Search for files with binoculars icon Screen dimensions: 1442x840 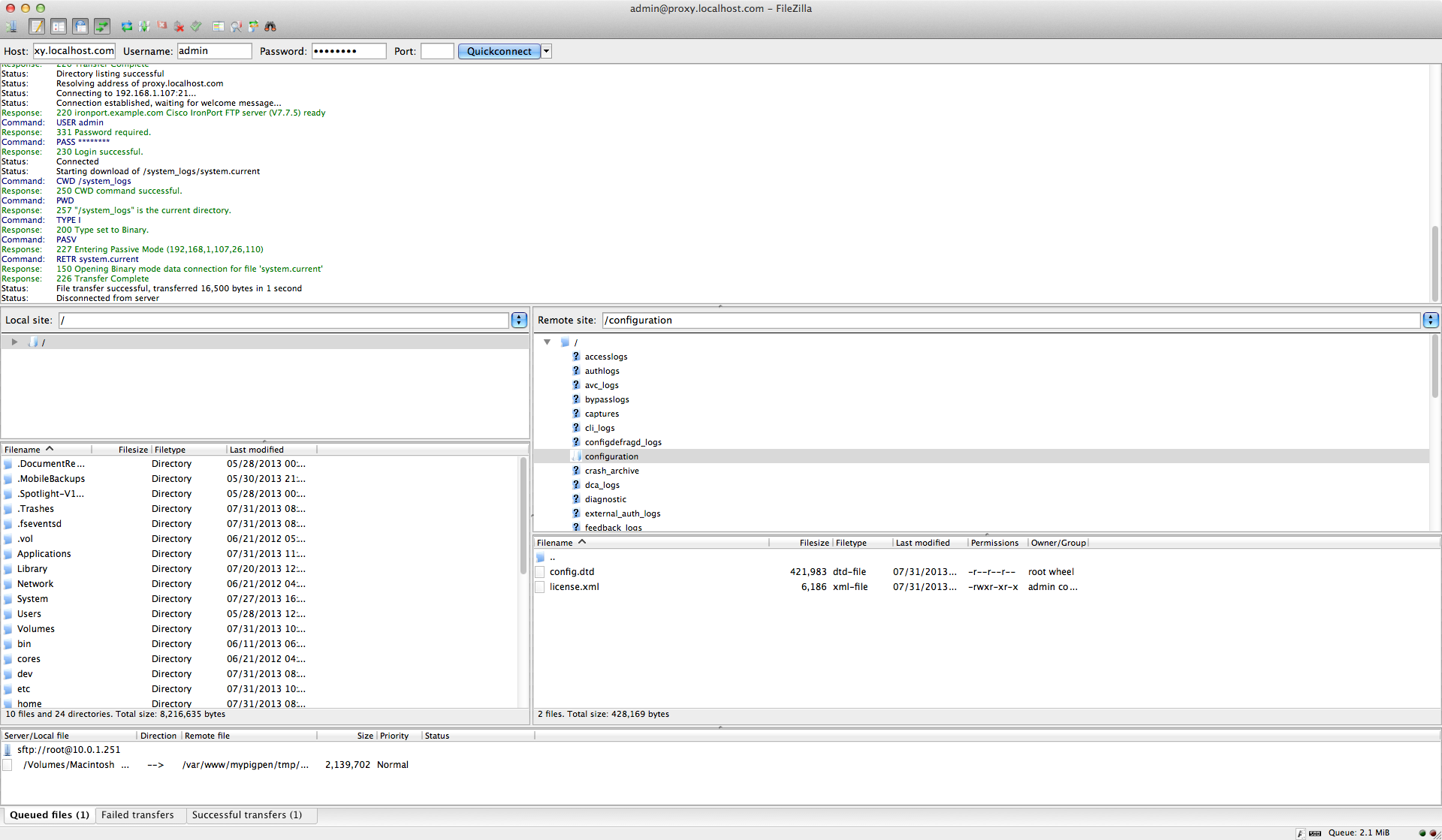(x=270, y=27)
